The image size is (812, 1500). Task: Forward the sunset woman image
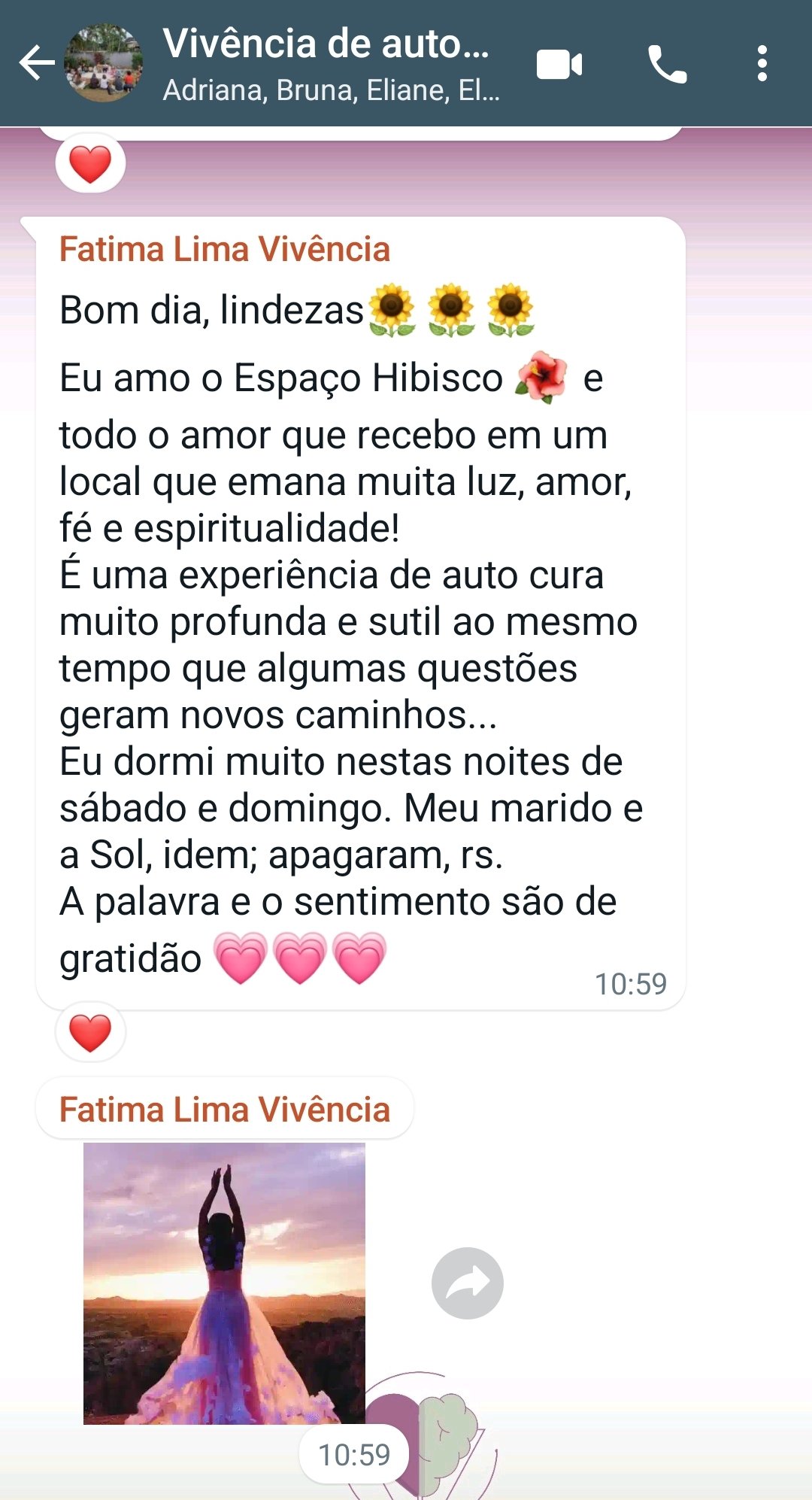[468, 1283]
